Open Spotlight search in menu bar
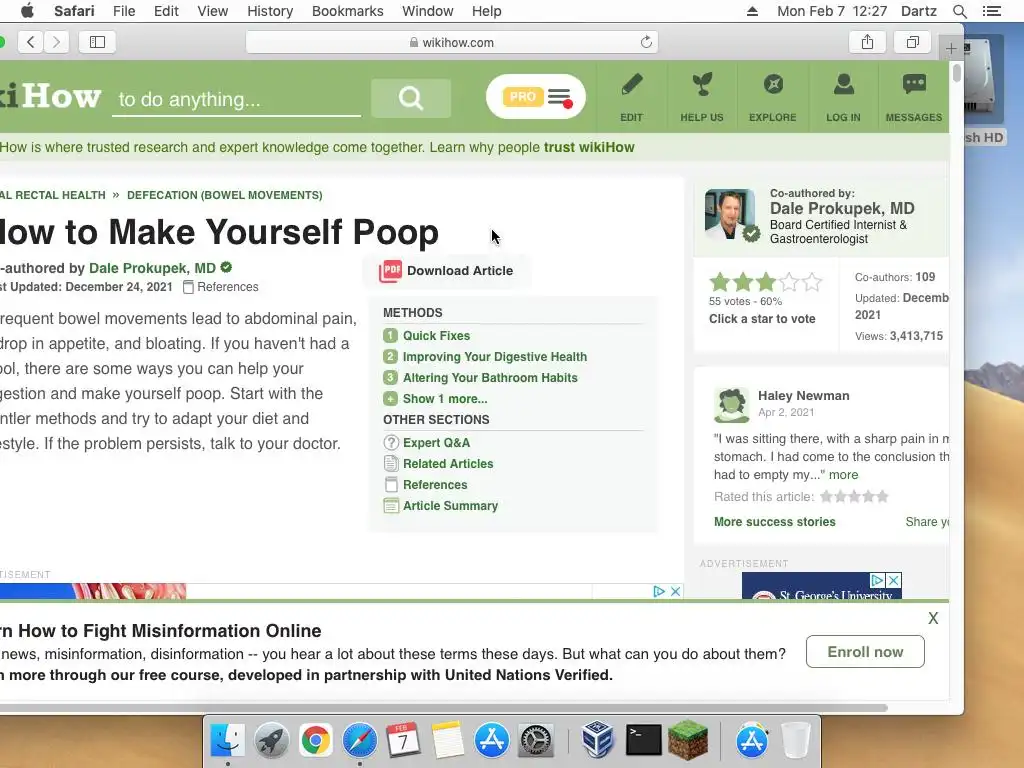Screen dimensions: 1024x768 click(x=959, y=11)
